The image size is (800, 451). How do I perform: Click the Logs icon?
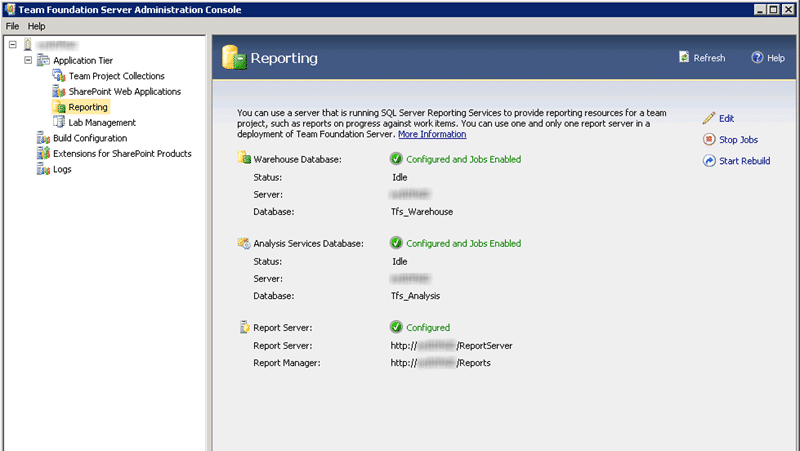pos(43,169)
